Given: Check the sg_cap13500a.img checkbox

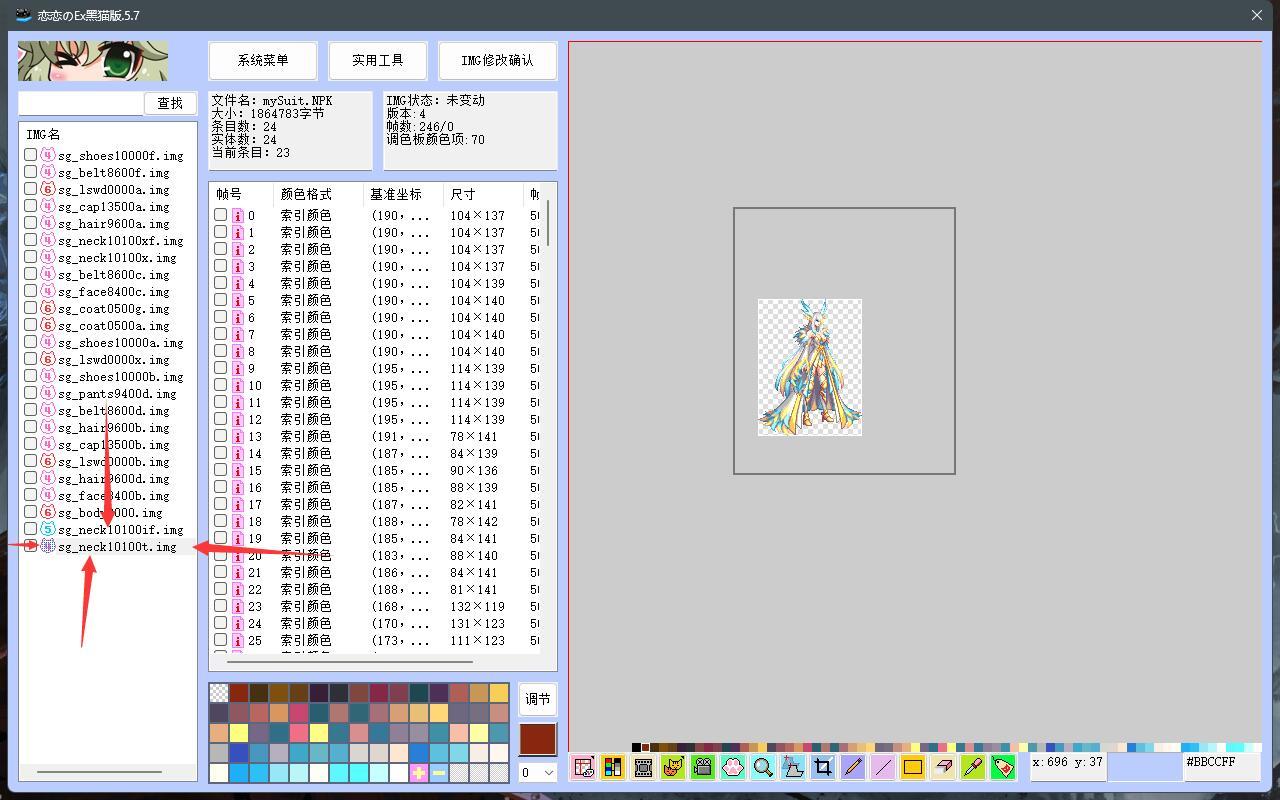Looking at the screenshot, I should click(x=31, y=206).
